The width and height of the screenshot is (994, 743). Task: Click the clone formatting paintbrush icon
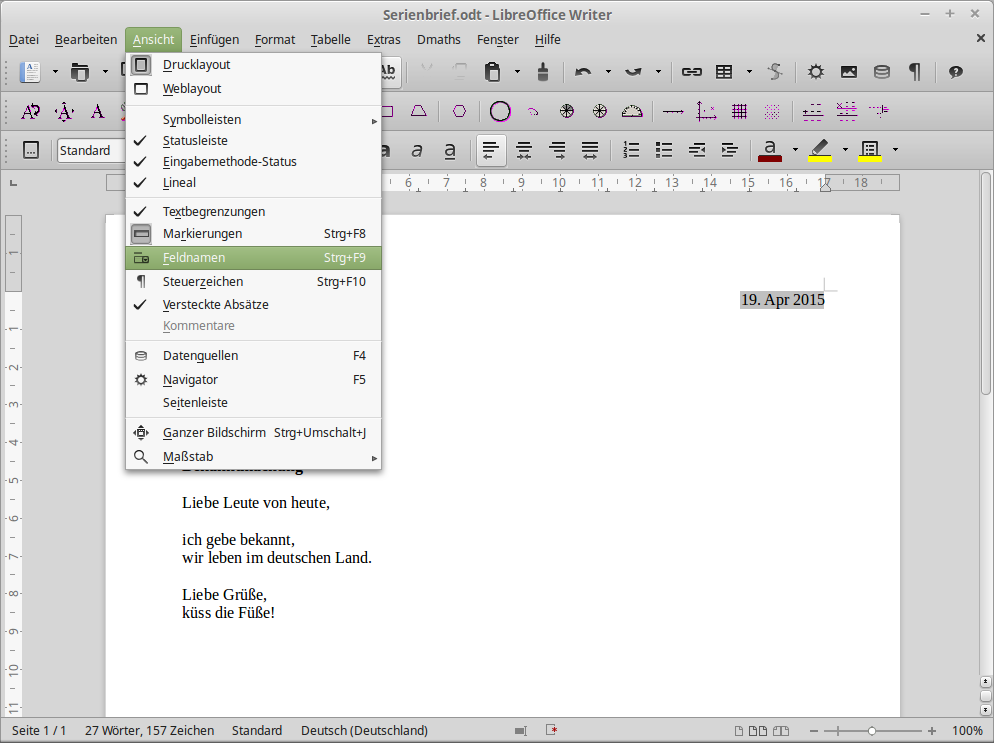coord(543,72)
